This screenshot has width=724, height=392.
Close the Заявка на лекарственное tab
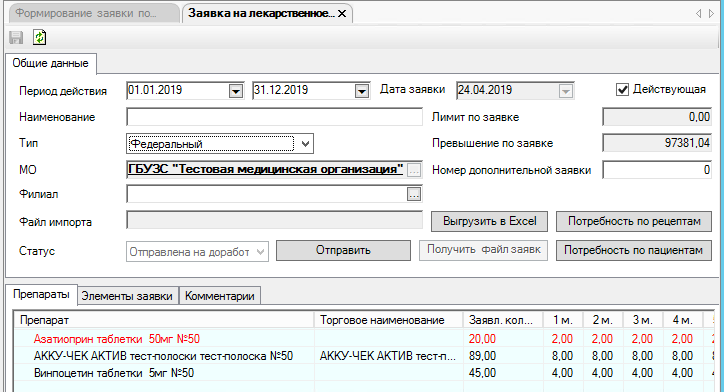[x=342, y=14]
